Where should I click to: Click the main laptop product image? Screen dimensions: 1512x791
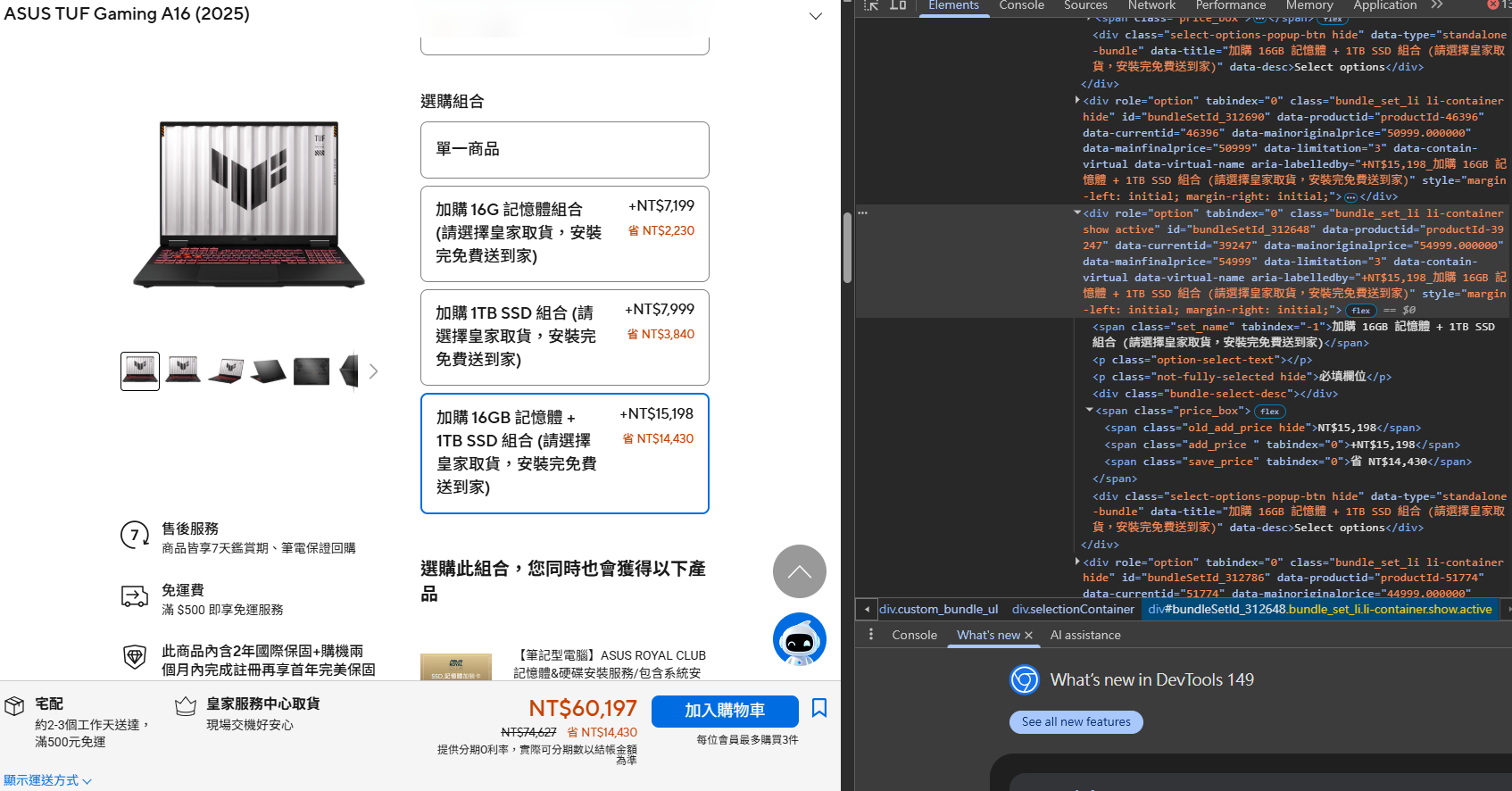pos(249,204)
